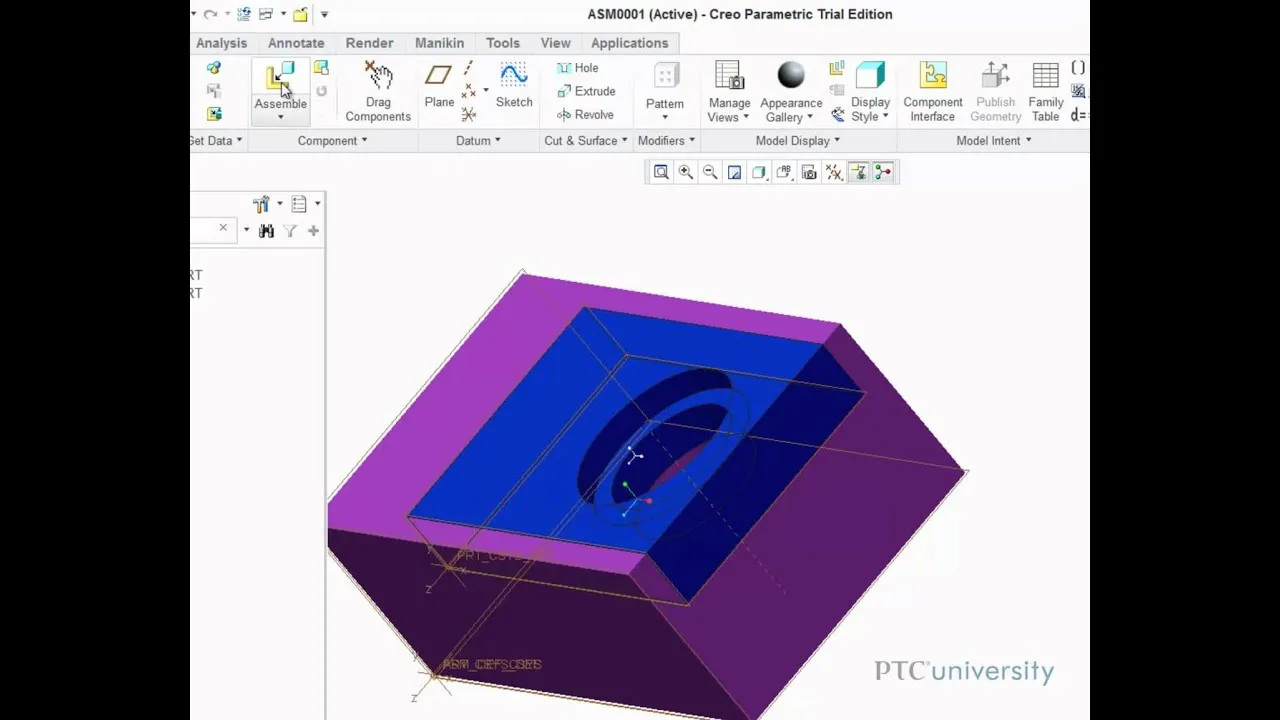Open the model tree show list icon
The image size is (1280, 720).
(x=299, y=204)
